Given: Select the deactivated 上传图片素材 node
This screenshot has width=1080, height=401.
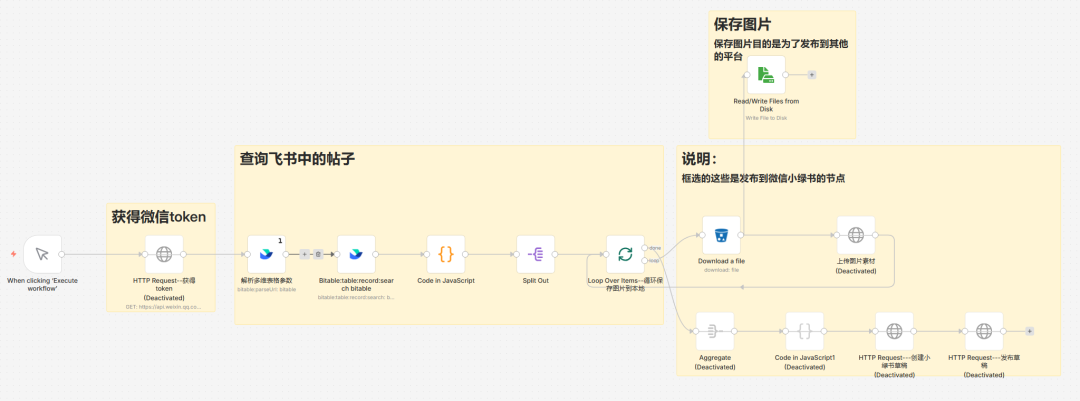Looking at the screenshot, I should 855,235.
